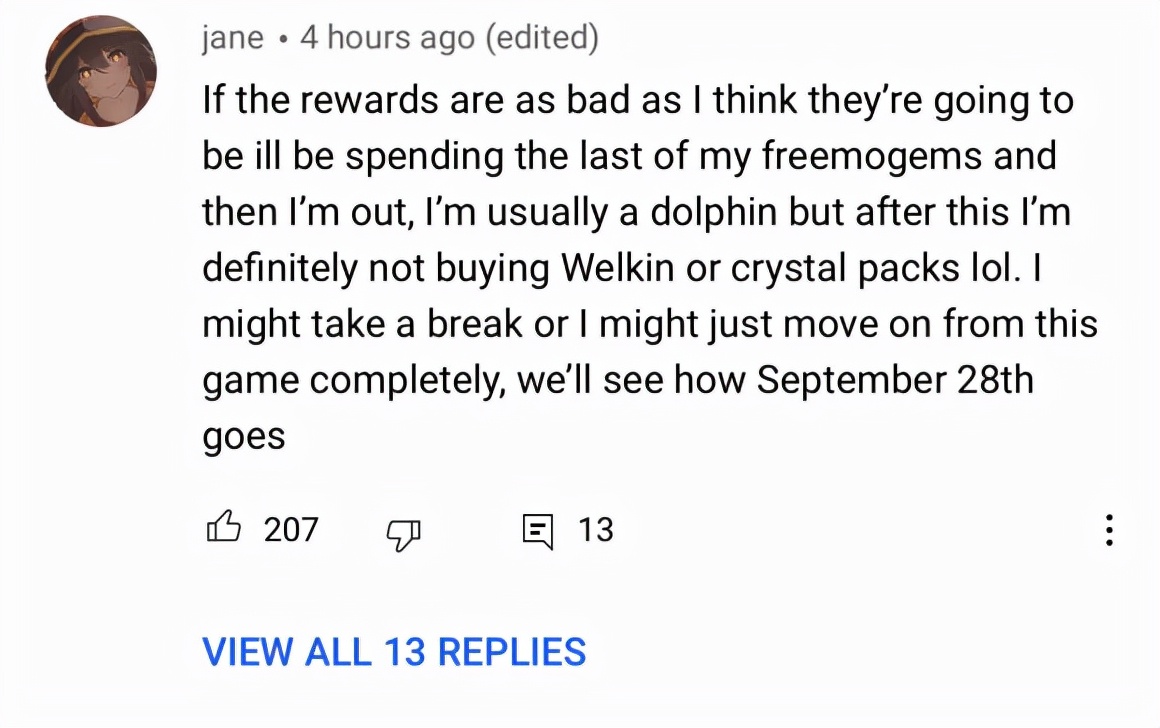Image resolution: width=1160 pixels, height=728 pixels.
Task: Click the word Welkin in comment
Action: (x=617, y=267)
